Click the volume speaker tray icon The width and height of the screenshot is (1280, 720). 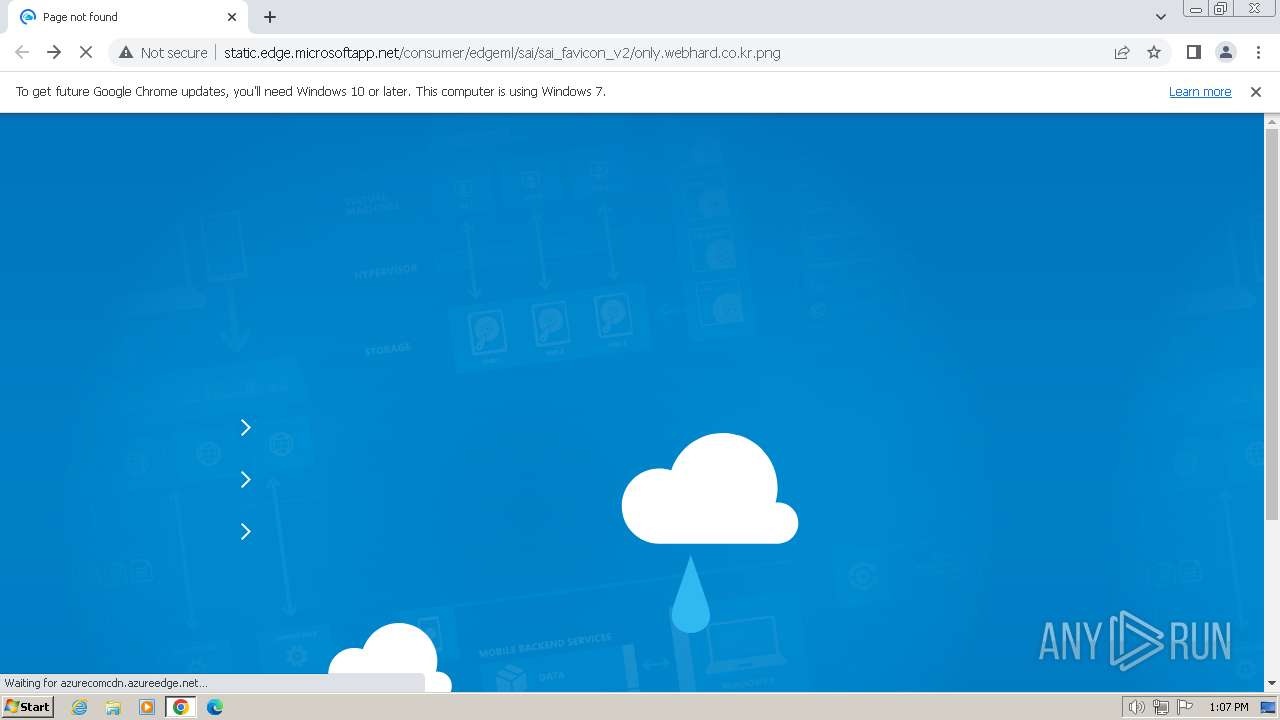(x=1136, y=707)
